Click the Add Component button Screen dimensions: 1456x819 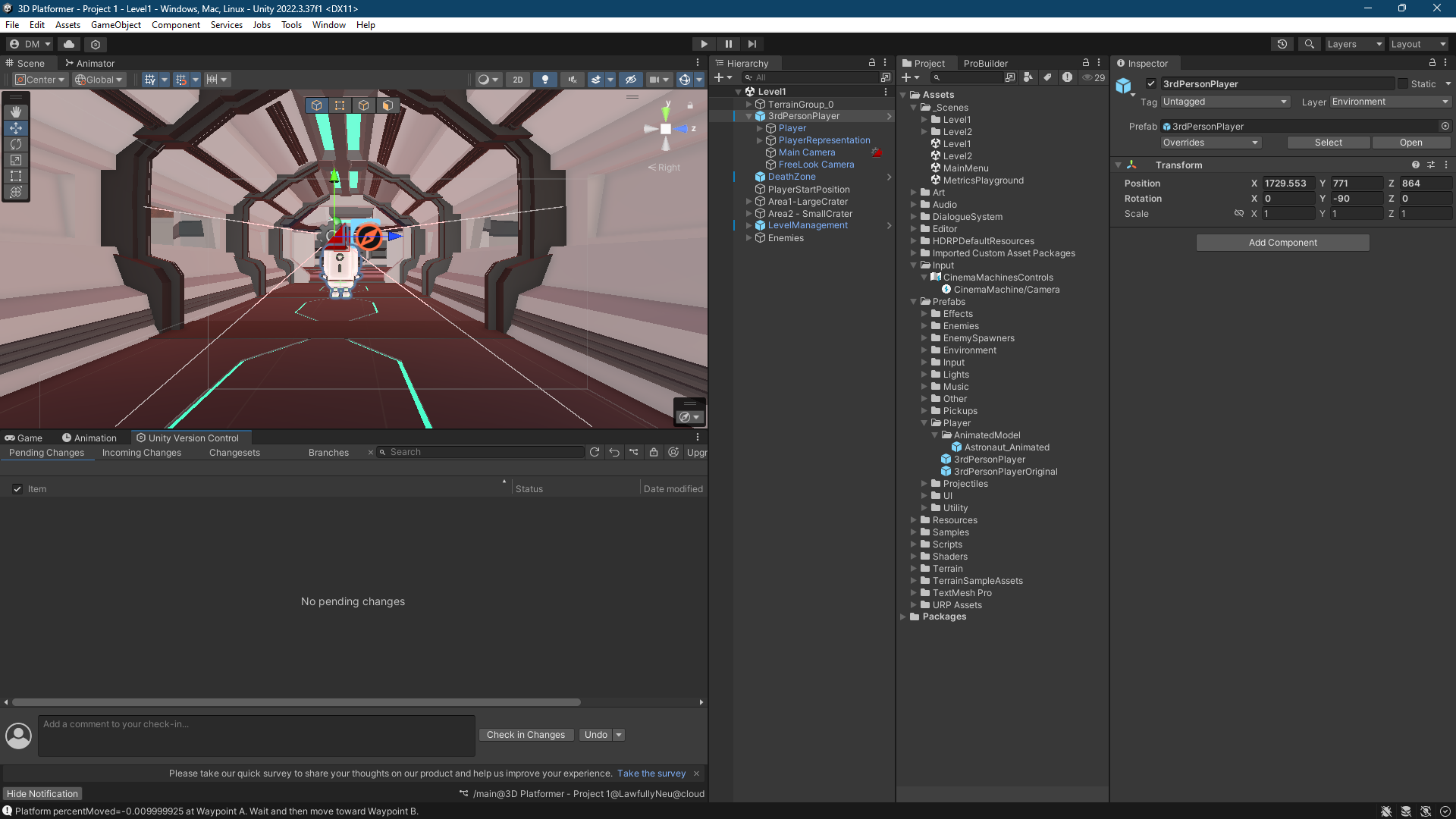1282,243
